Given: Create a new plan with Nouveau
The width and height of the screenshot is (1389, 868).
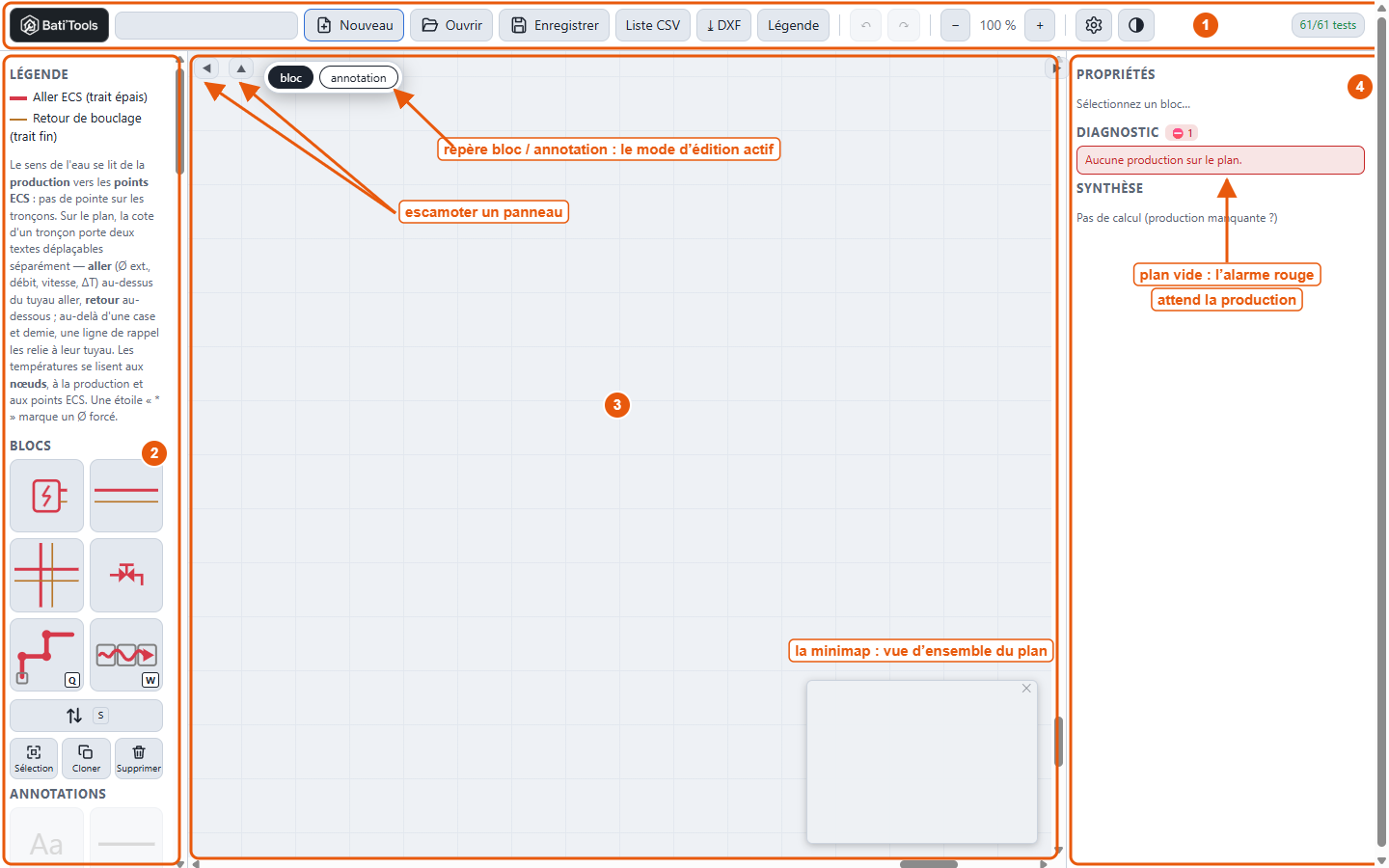Looking at the screenshot, I should [354, 25].
